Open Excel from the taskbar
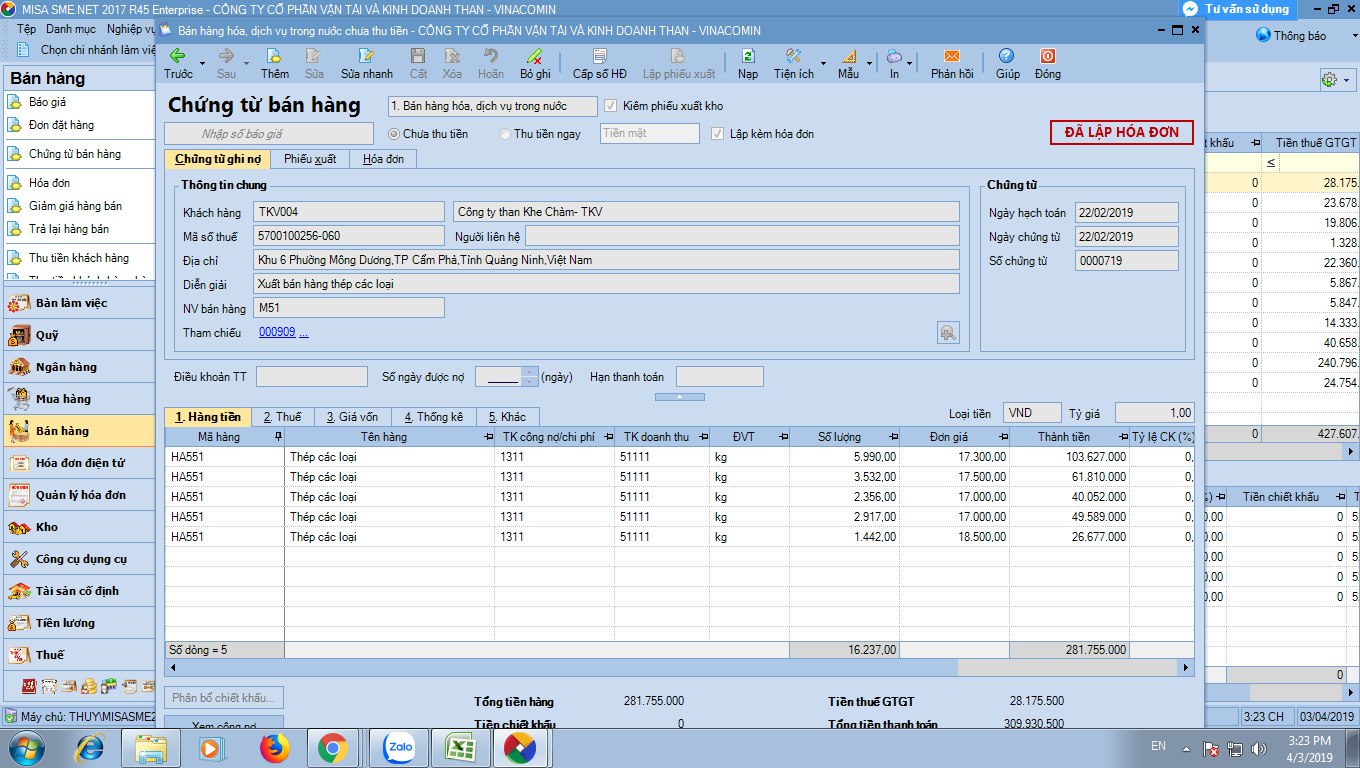The height and width of the screenshot is (768, 1360). click(x=459, y=746)
